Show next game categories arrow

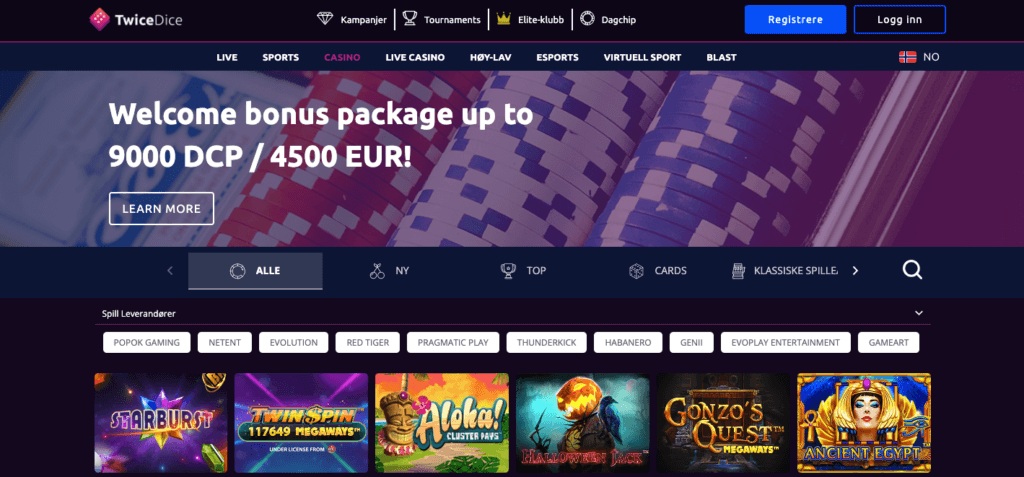856,271
